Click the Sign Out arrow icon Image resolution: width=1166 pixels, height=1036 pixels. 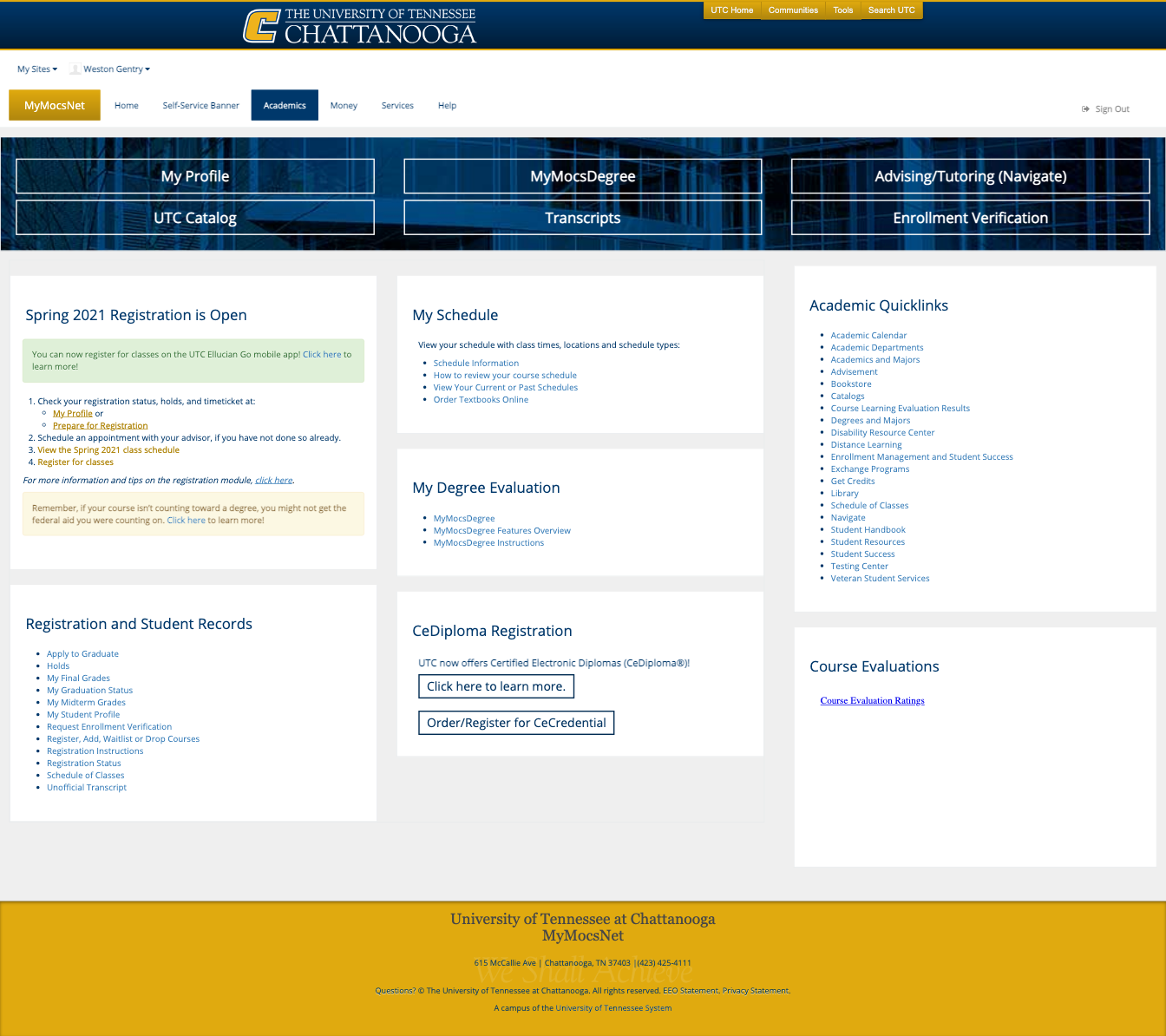tap(1085, 109)
